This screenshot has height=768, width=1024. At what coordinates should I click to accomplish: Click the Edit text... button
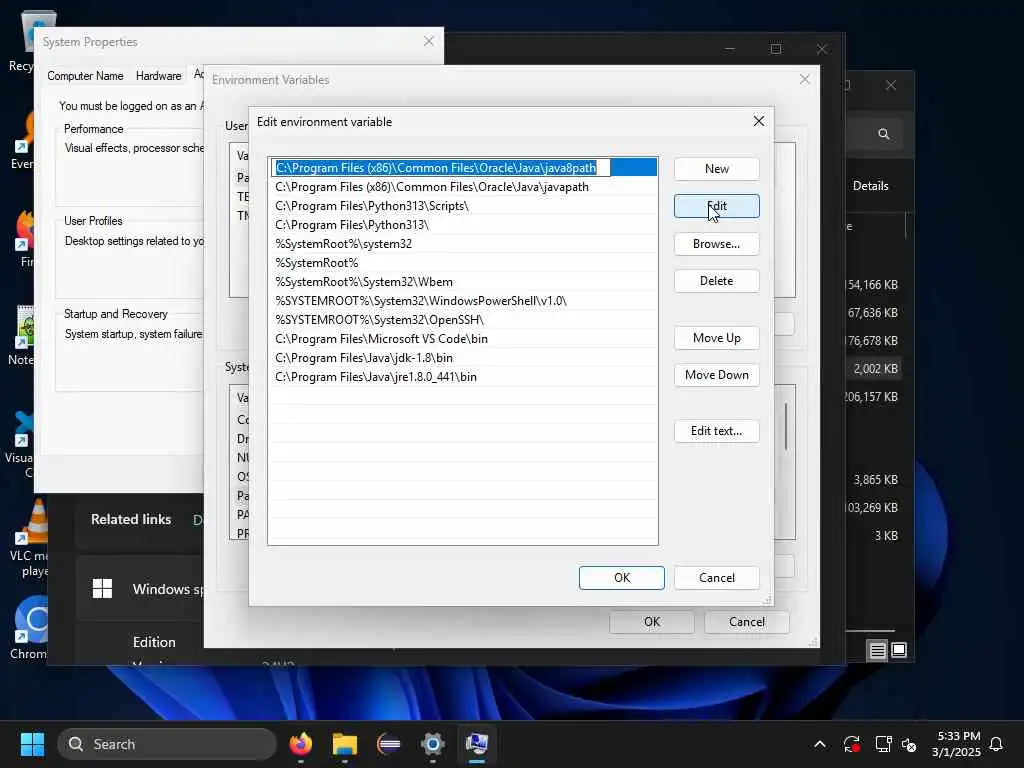pyautogui.click(x=716, y=431)
